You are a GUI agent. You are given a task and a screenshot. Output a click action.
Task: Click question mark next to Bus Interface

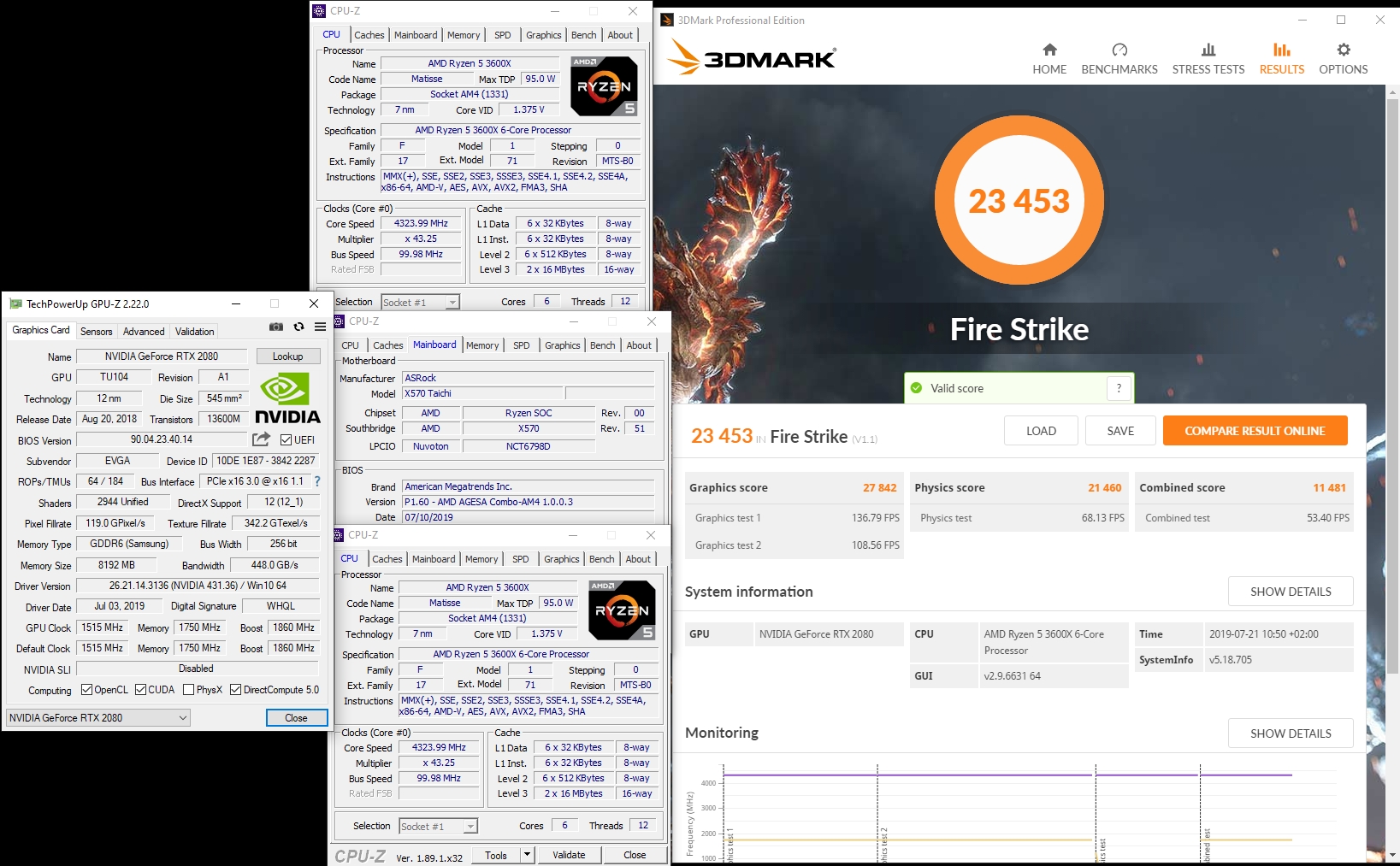(x=317, y=481)
